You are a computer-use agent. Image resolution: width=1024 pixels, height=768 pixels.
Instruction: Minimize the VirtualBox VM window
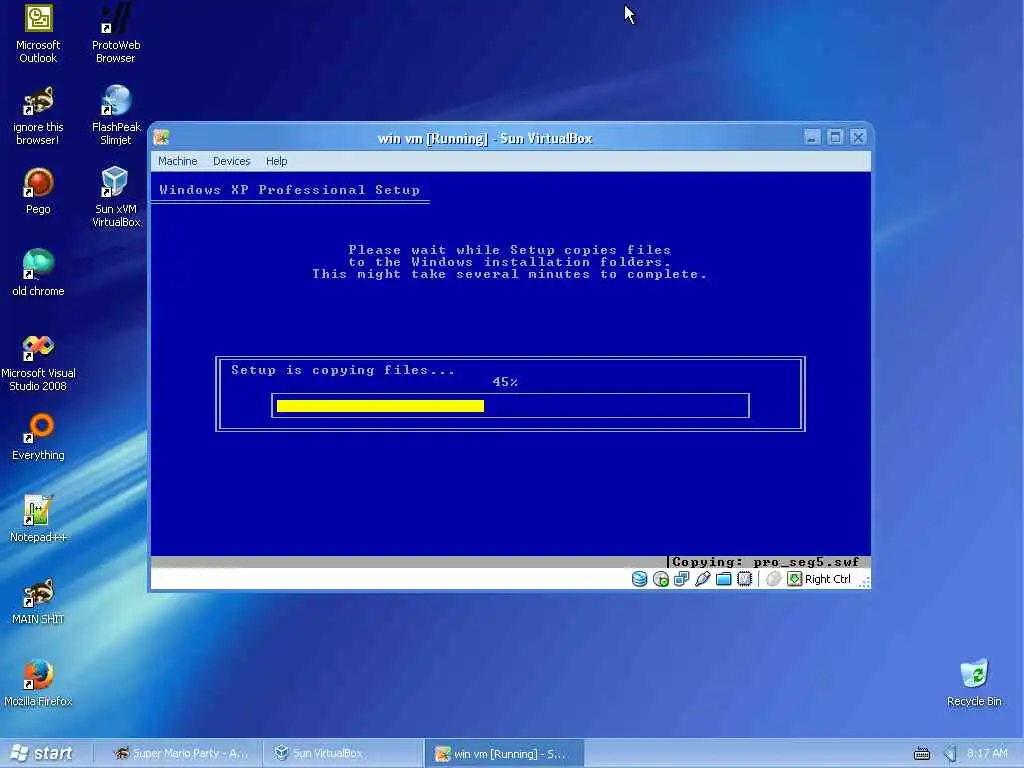pos(812,137)
